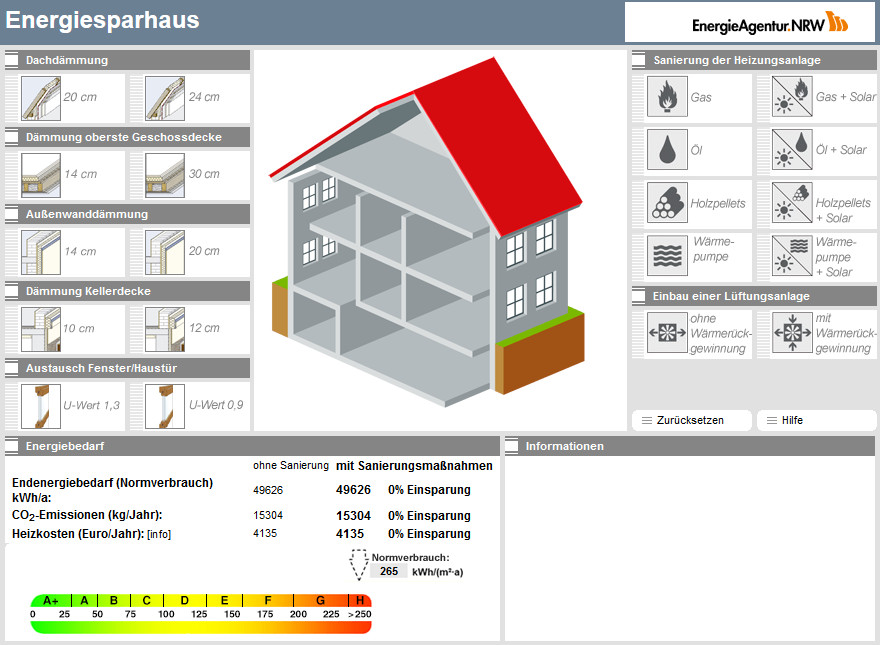This screenshot has height=645, width=880.
Task: Choose the U-Wert 0,9 window option
Action: (165, 405)
